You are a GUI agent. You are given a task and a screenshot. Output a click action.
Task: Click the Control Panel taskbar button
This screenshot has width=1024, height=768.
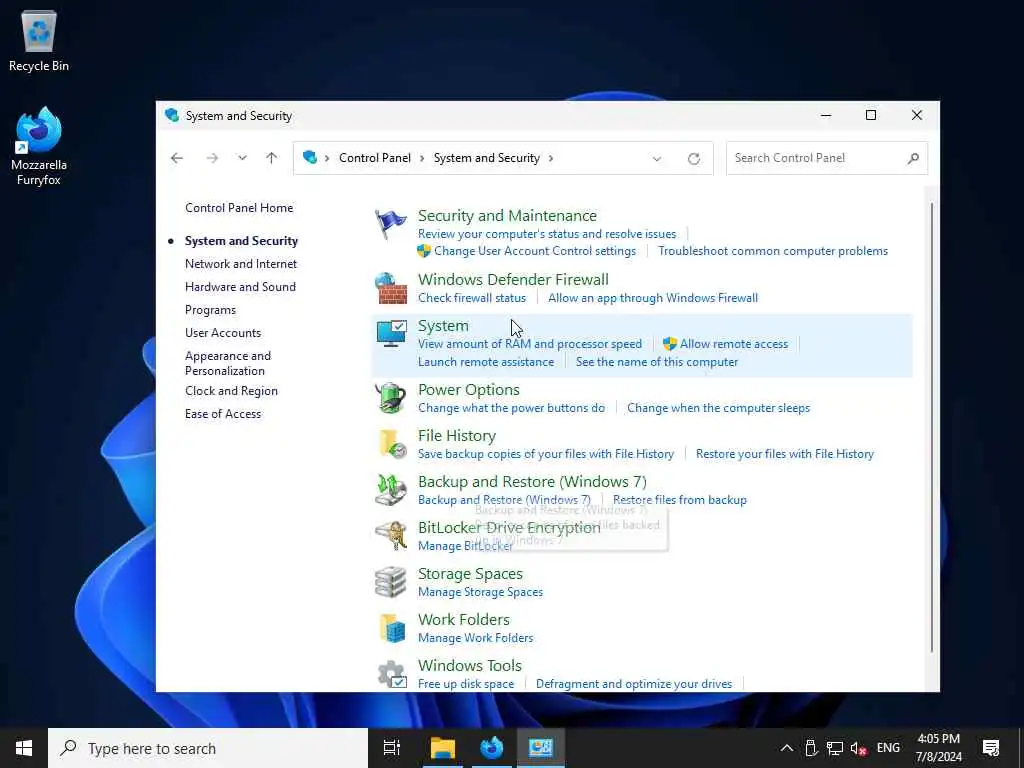pyautogui.click(x=541, y=748)
